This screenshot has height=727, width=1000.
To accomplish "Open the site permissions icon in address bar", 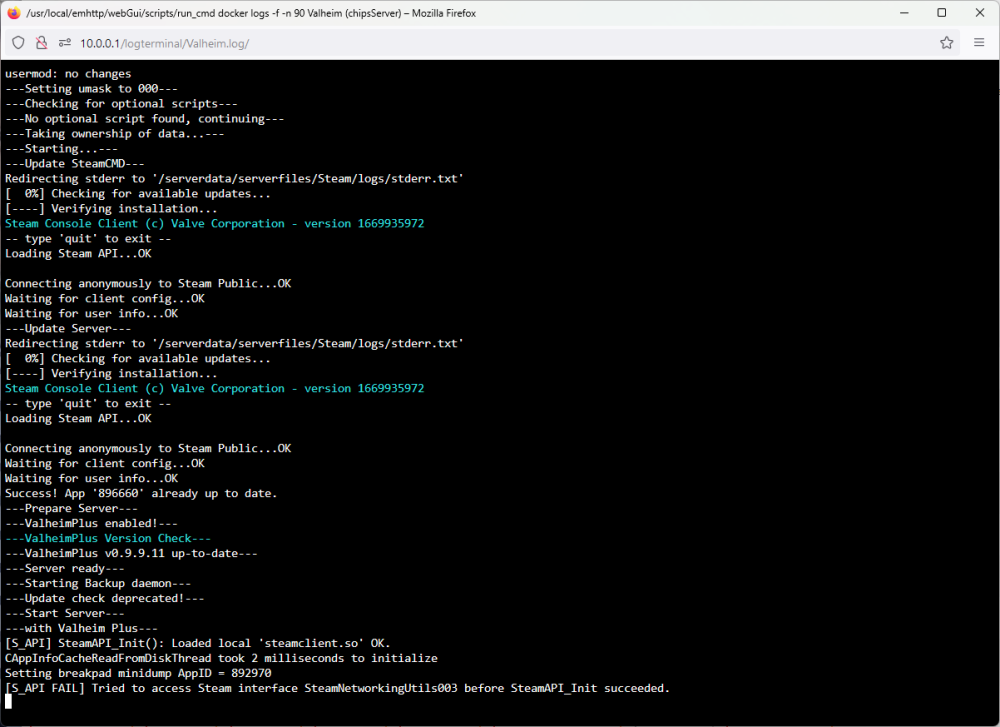I will click(x=64, y=43).
